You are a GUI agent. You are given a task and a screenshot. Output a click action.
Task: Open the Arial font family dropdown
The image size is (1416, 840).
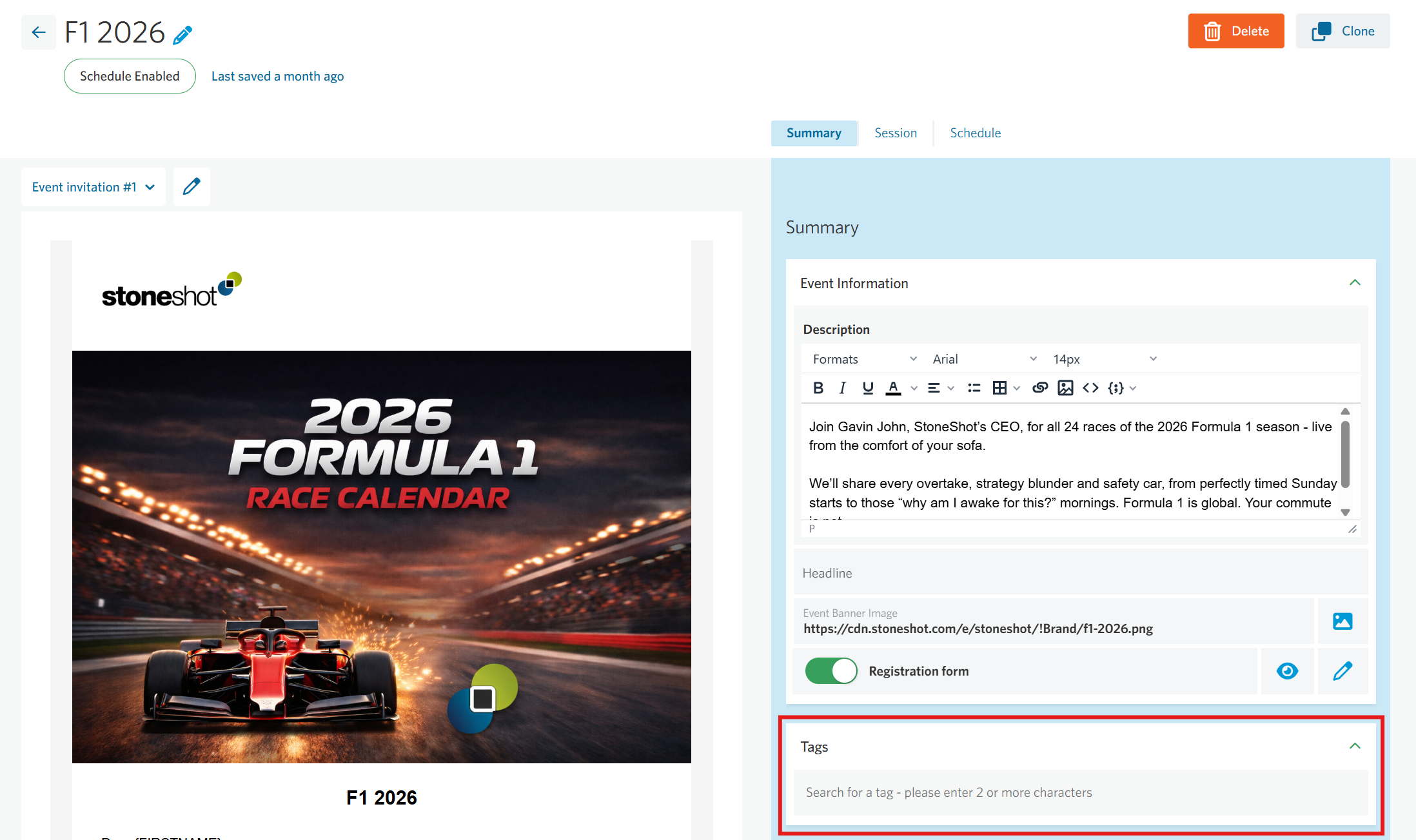tap(985, 359)
